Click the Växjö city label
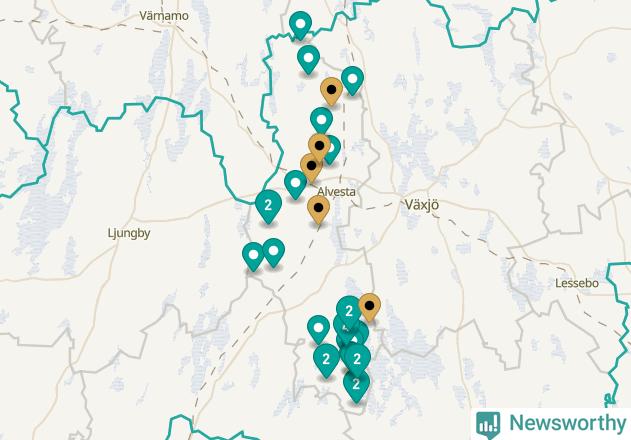The height and width of the screenshot is (440, 631). 422,205
